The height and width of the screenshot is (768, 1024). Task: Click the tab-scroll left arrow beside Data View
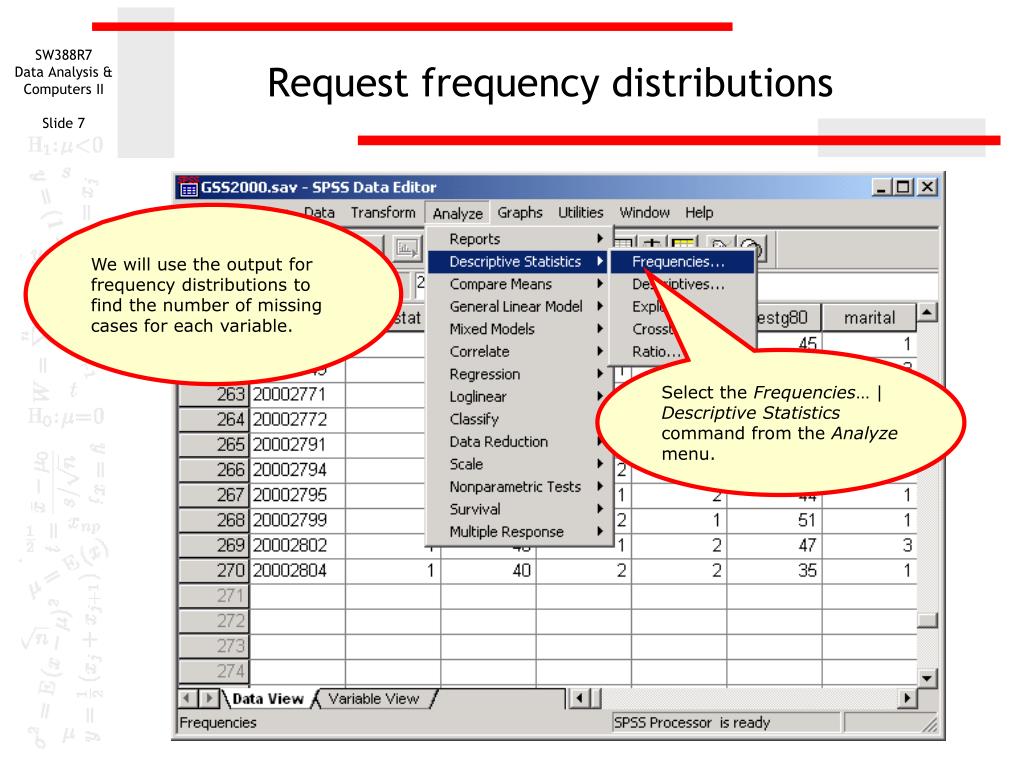184,699
